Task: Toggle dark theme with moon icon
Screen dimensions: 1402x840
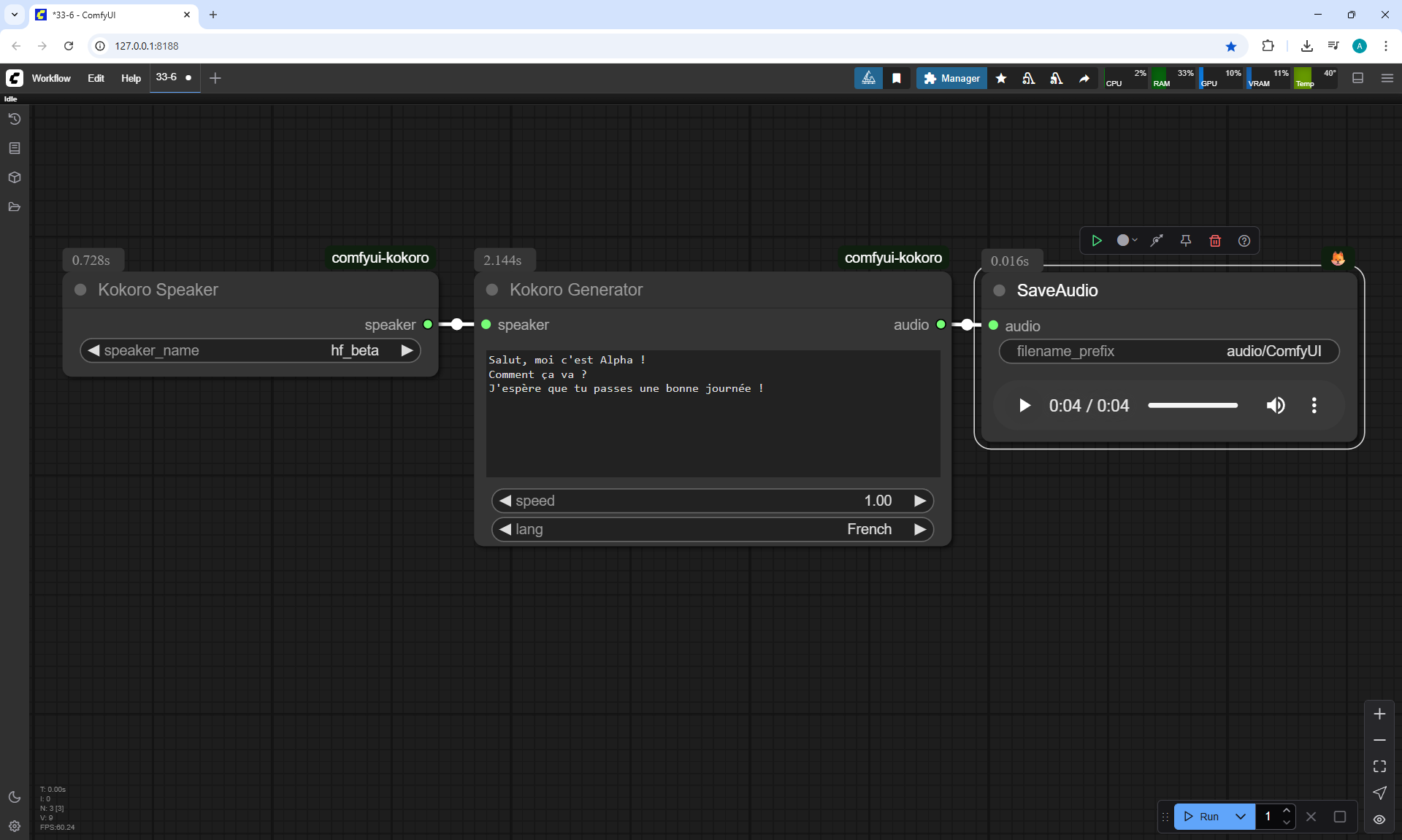Action: tap(15, 797)
